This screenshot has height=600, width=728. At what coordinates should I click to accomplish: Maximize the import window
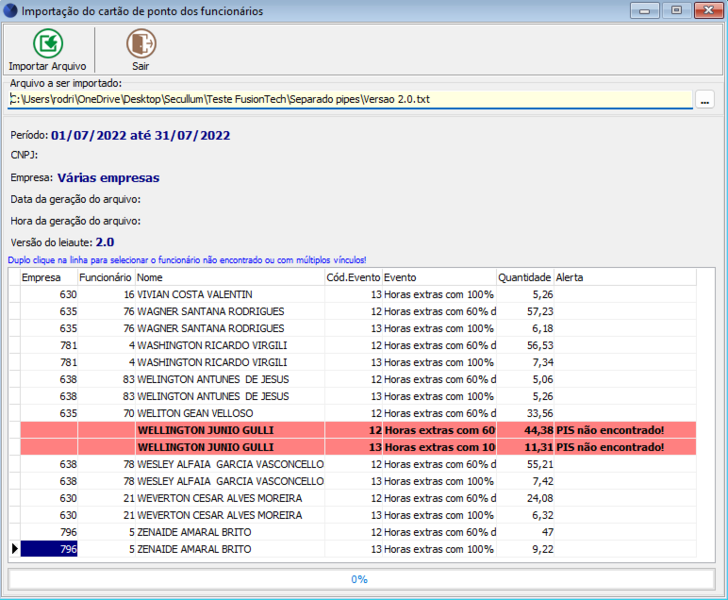(676, 10)
